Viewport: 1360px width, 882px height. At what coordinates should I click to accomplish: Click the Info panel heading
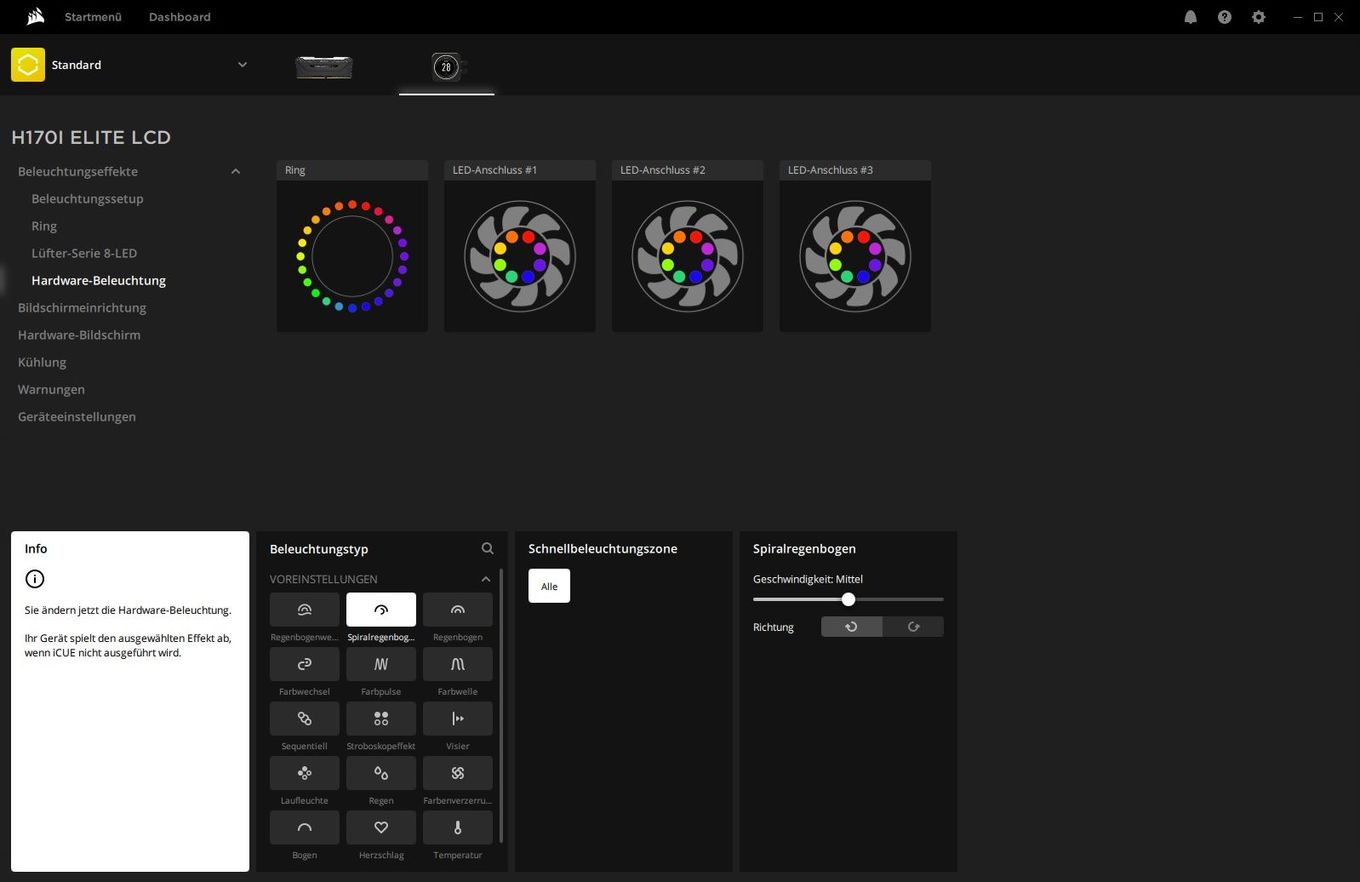(36, 549)
